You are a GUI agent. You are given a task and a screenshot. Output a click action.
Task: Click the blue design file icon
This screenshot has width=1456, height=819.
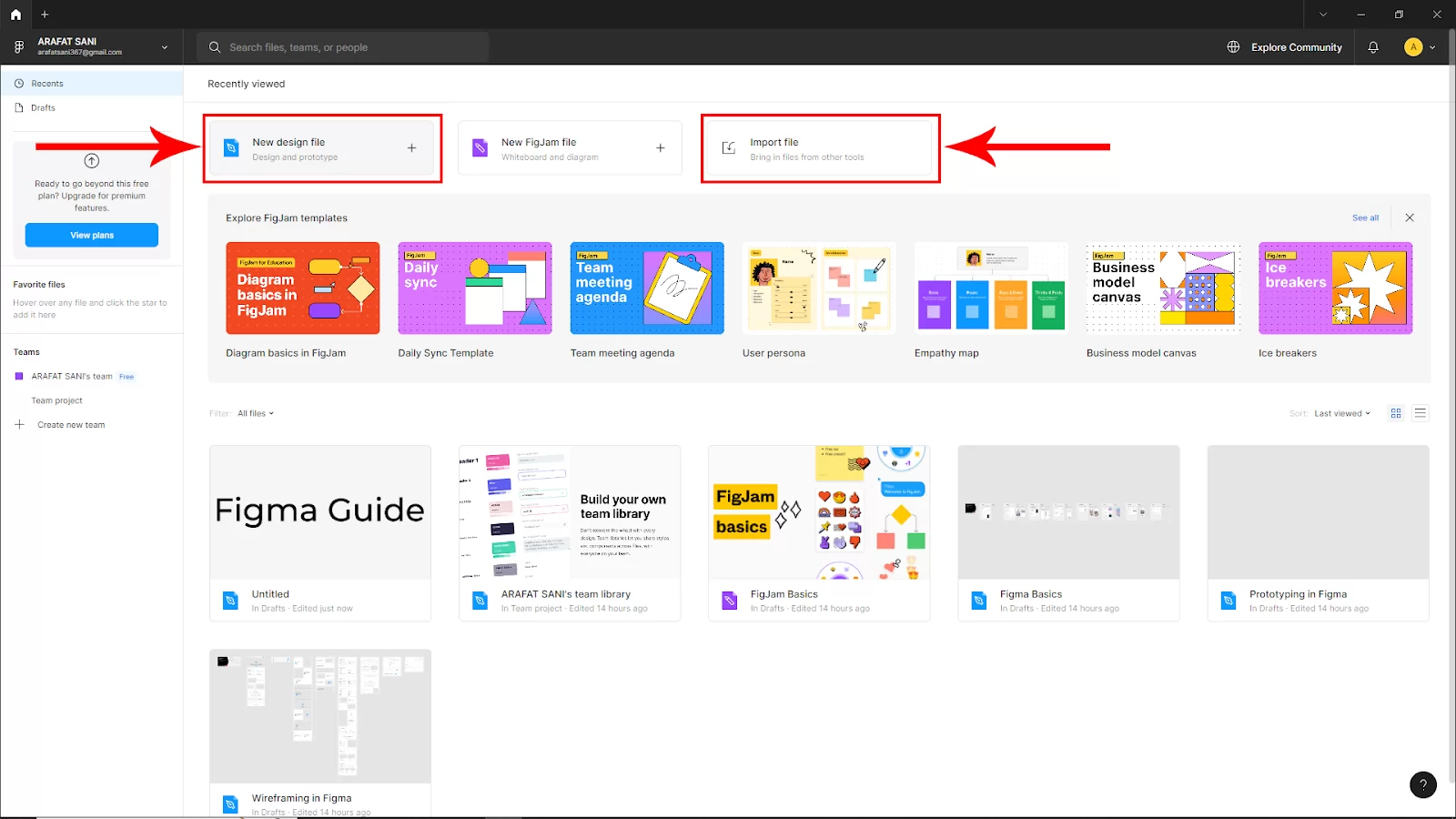[x=231, y=147]
